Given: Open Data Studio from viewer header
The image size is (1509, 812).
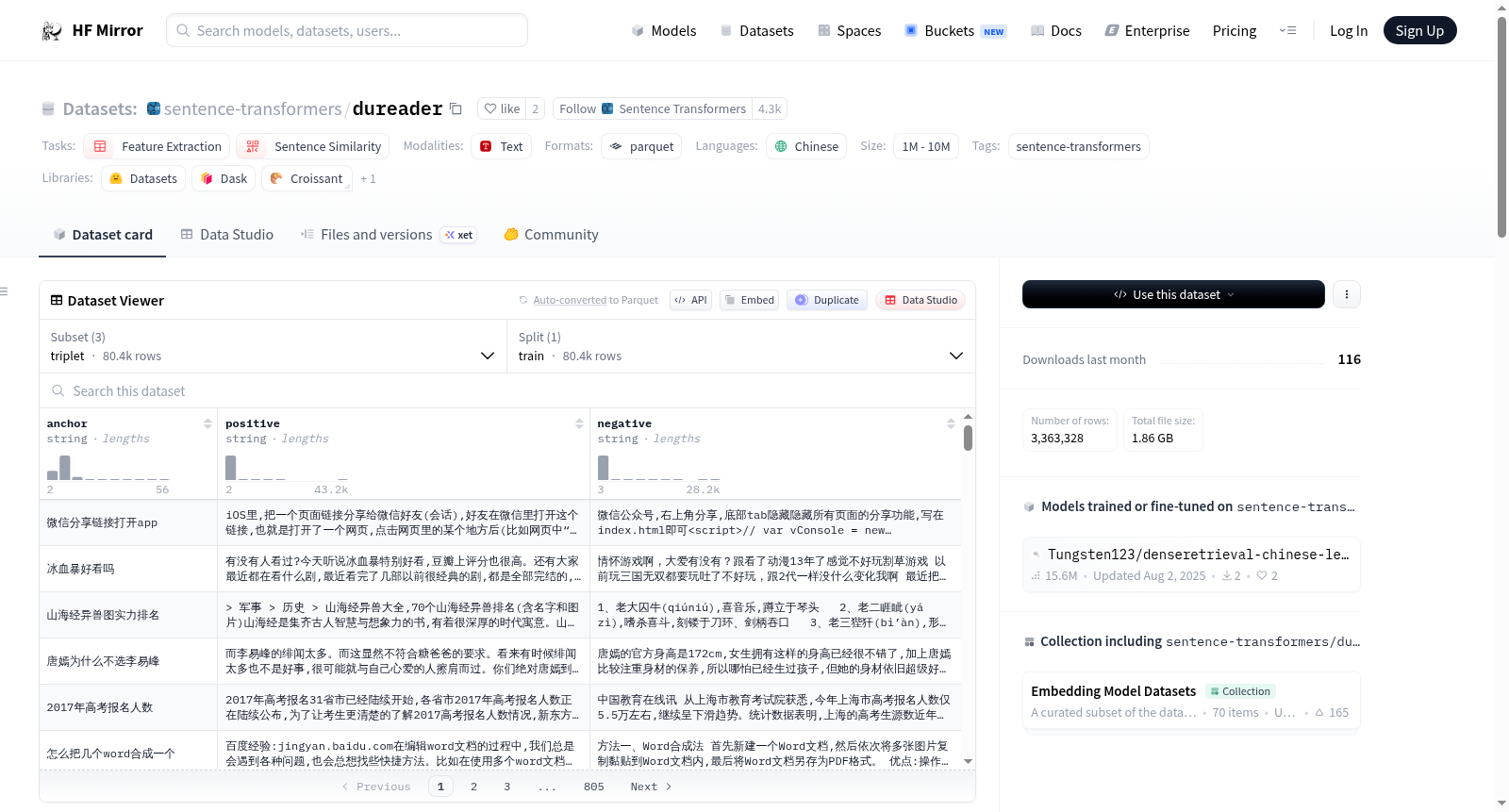Looking at the screenshot, I should click(920, 300).
